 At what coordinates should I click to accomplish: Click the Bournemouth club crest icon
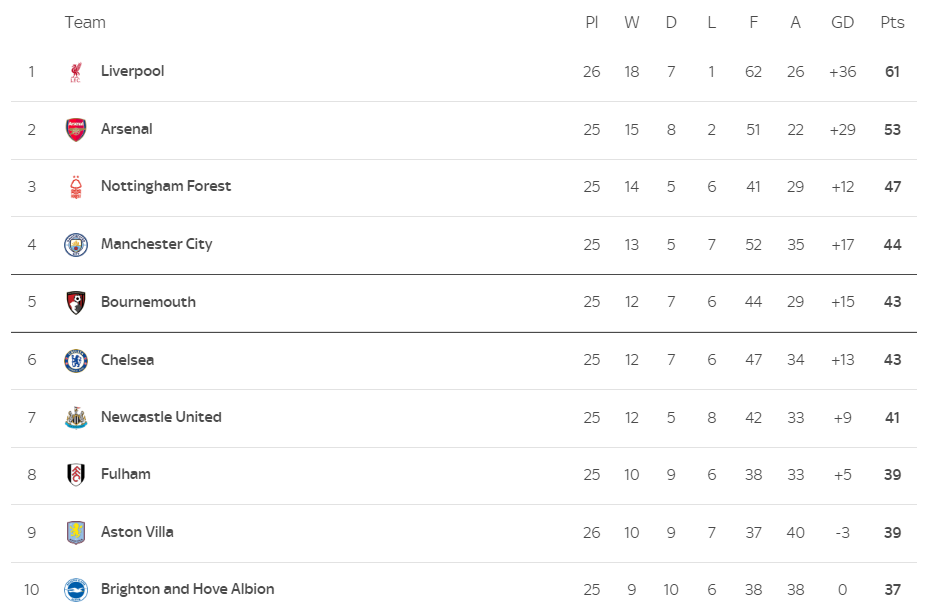click(76, 302)
